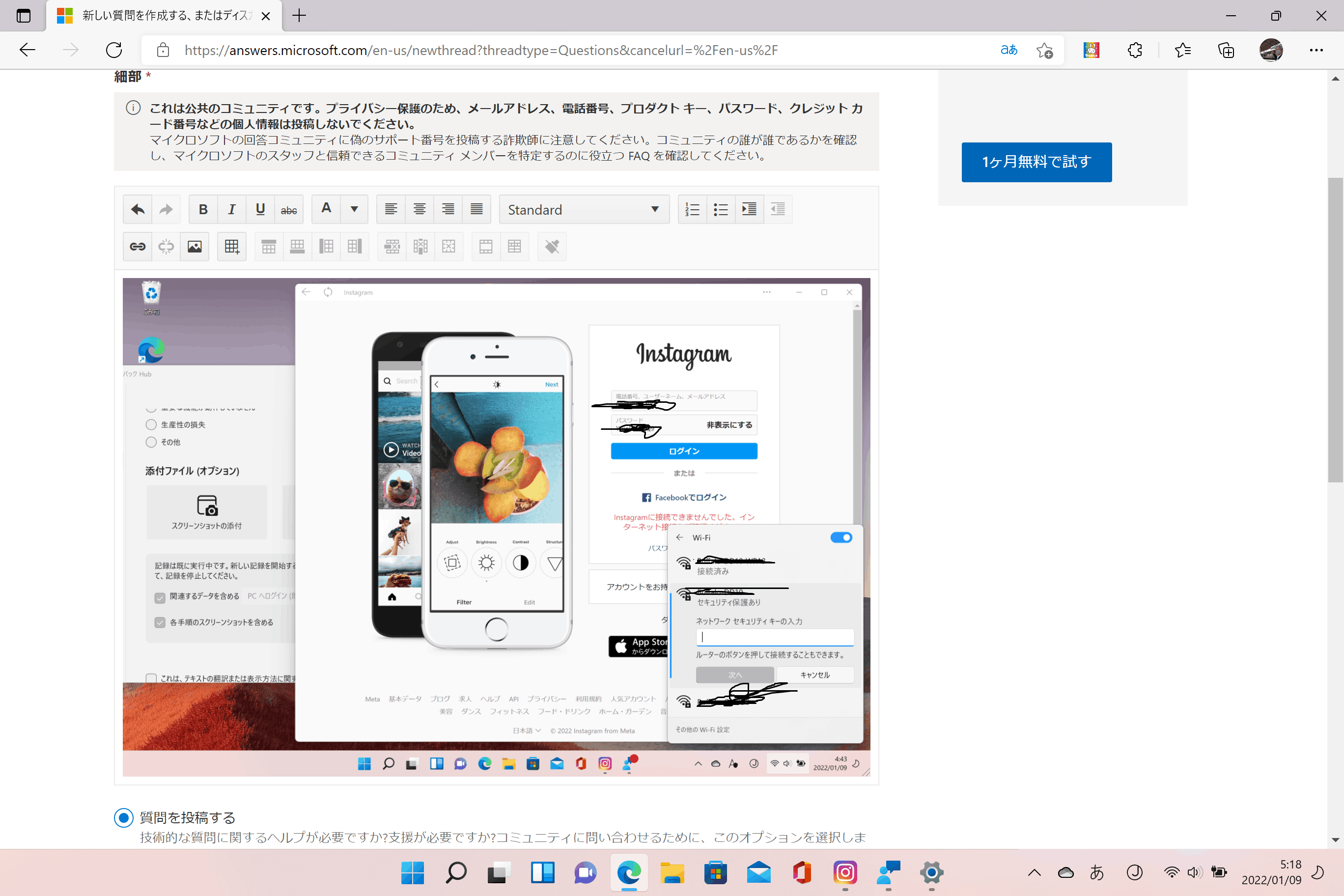Open Instagram from the taskbar
This screenshot has height=896, width=1344.
(x=845, y=872)
